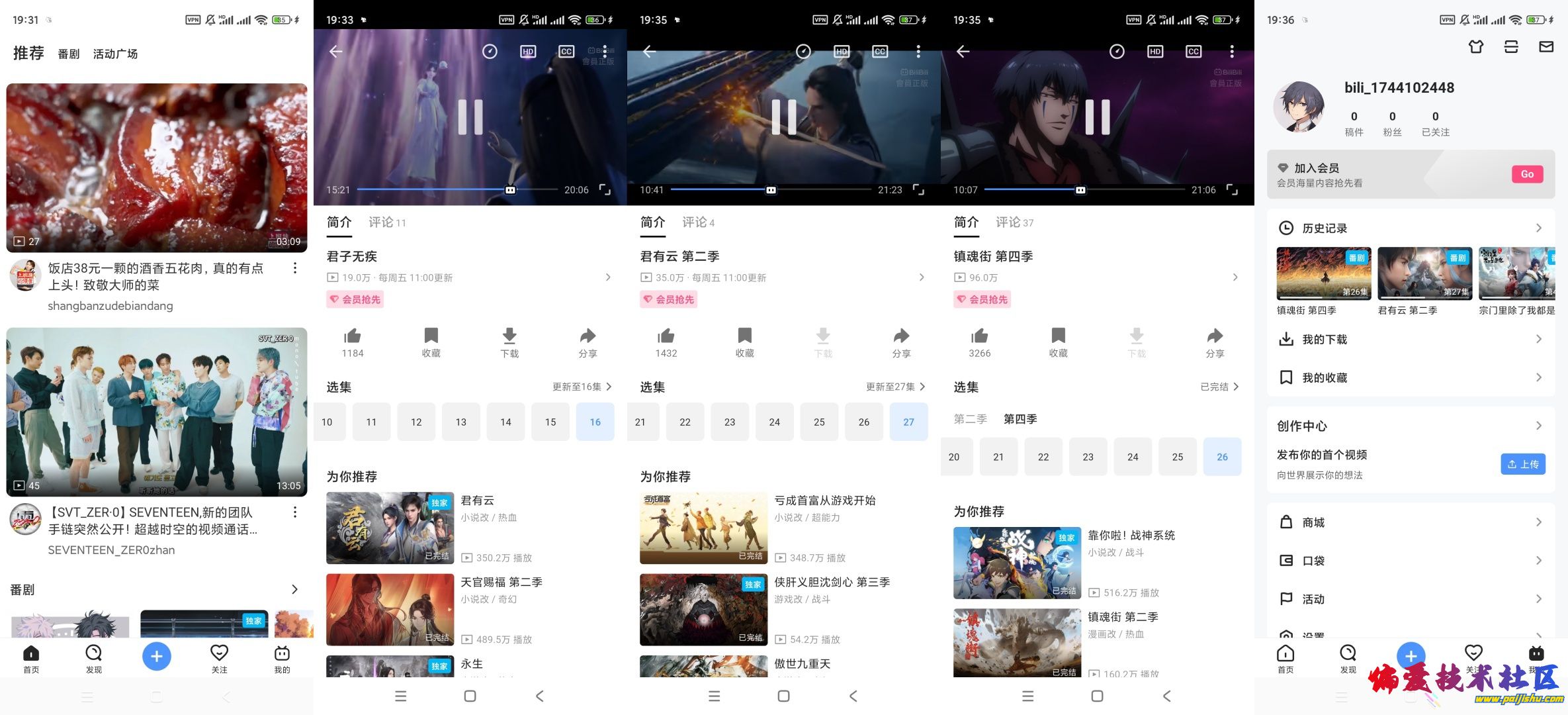The image size is (1568, 715).
Task: Pause the video playing at 15:21
Action: [470, 117]
